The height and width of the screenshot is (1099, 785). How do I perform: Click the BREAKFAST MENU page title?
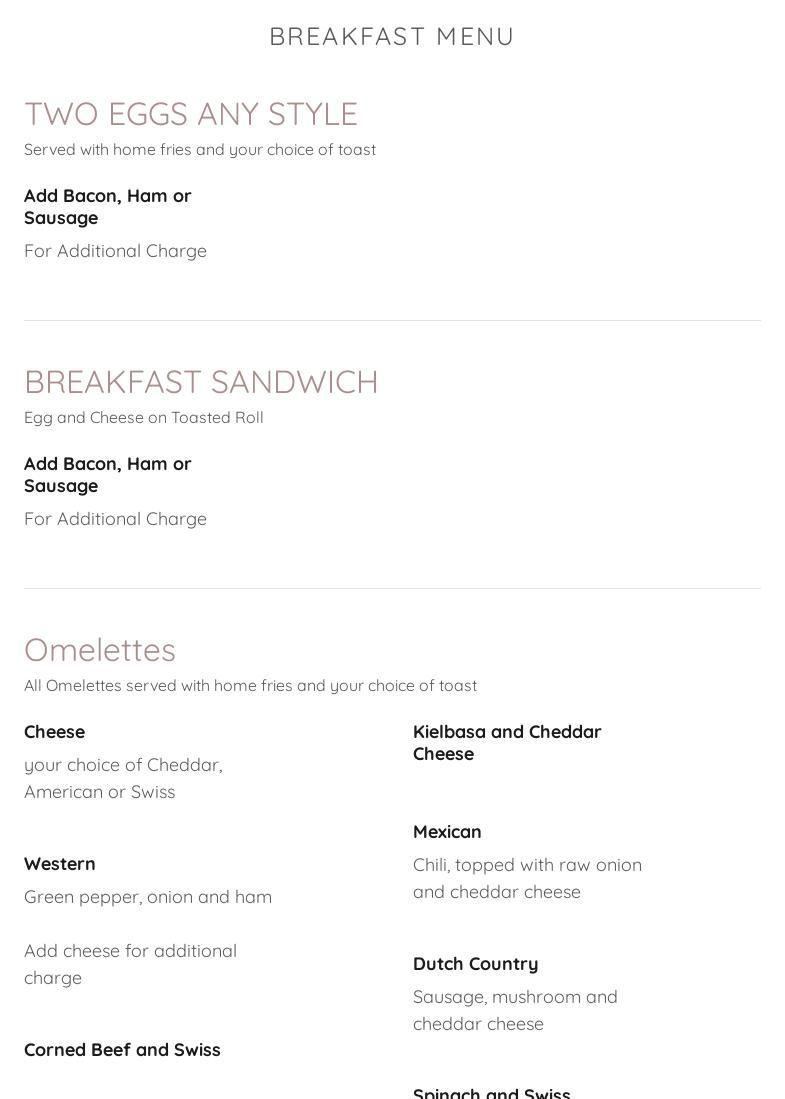coord(392,36)
